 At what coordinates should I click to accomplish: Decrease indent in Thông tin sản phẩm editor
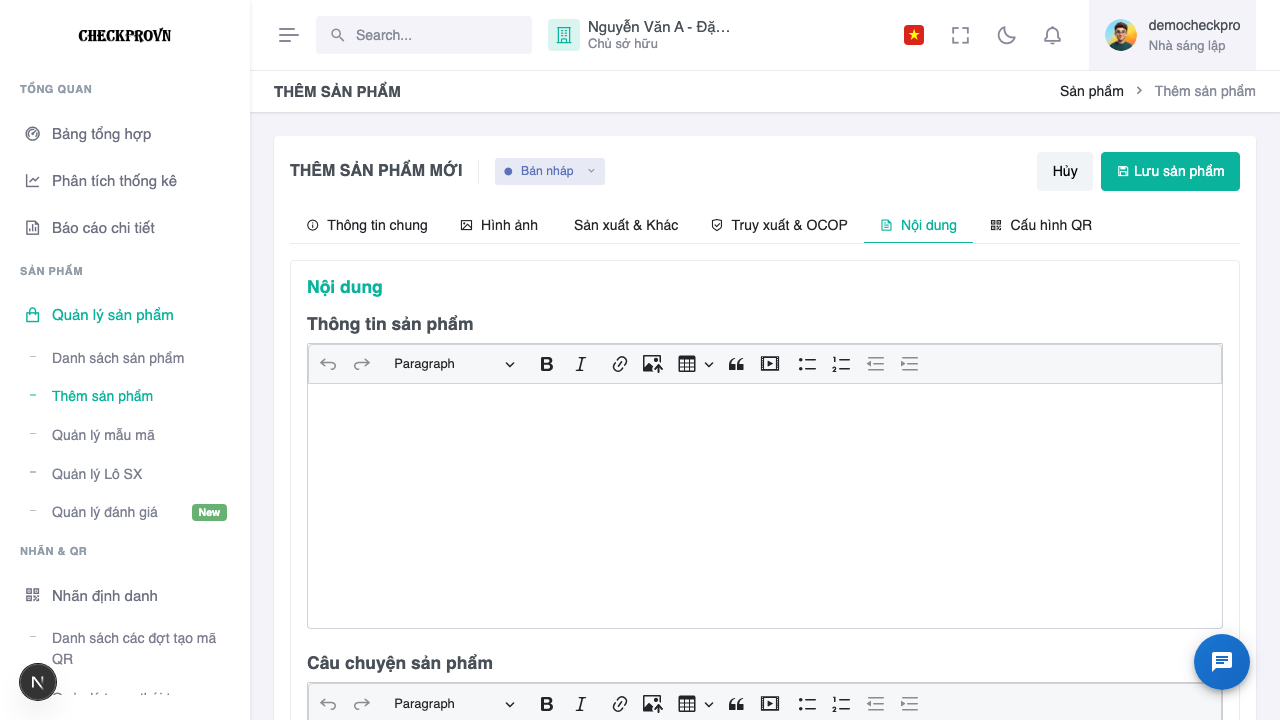click(x=875, y=364)
